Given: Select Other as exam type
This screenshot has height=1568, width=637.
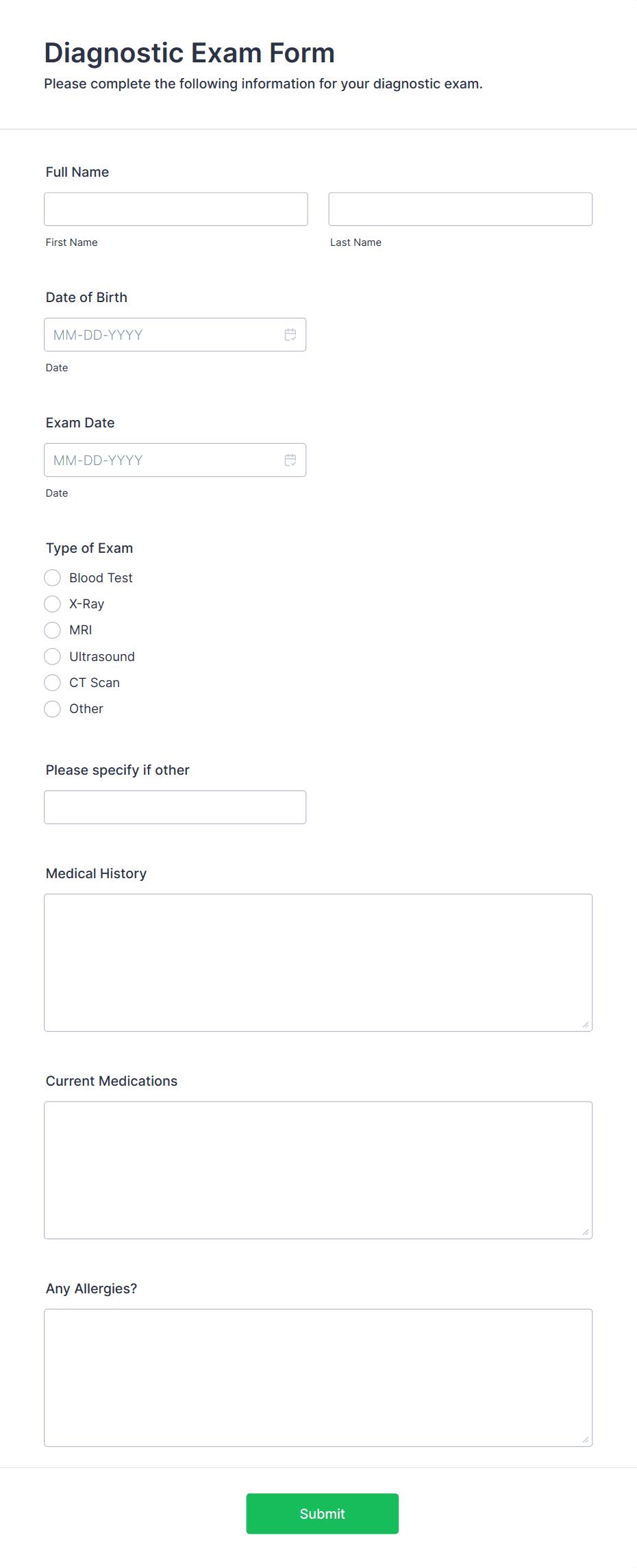Looking at the screenshot, I should (x=52, y=709).
